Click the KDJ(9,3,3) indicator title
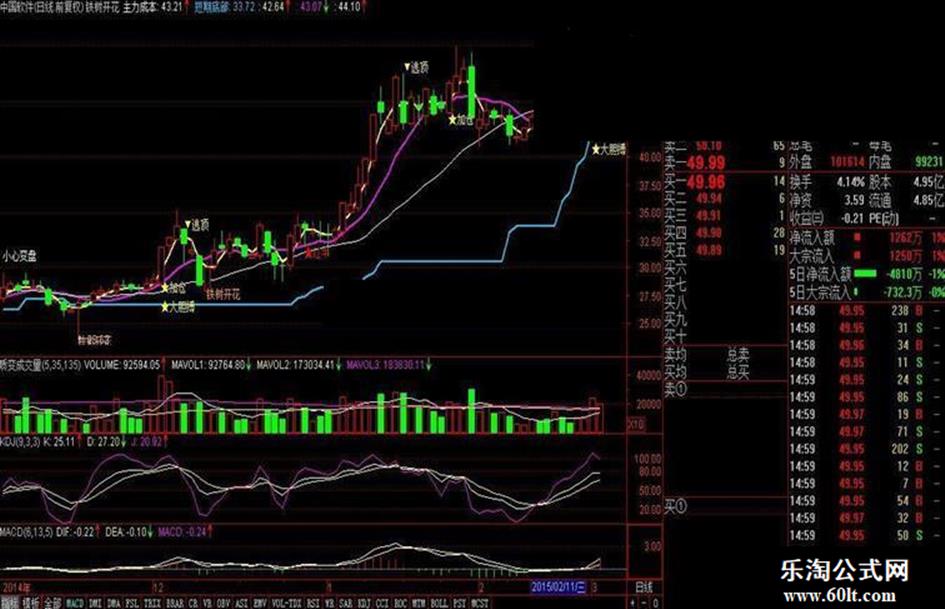 (20, 442)
